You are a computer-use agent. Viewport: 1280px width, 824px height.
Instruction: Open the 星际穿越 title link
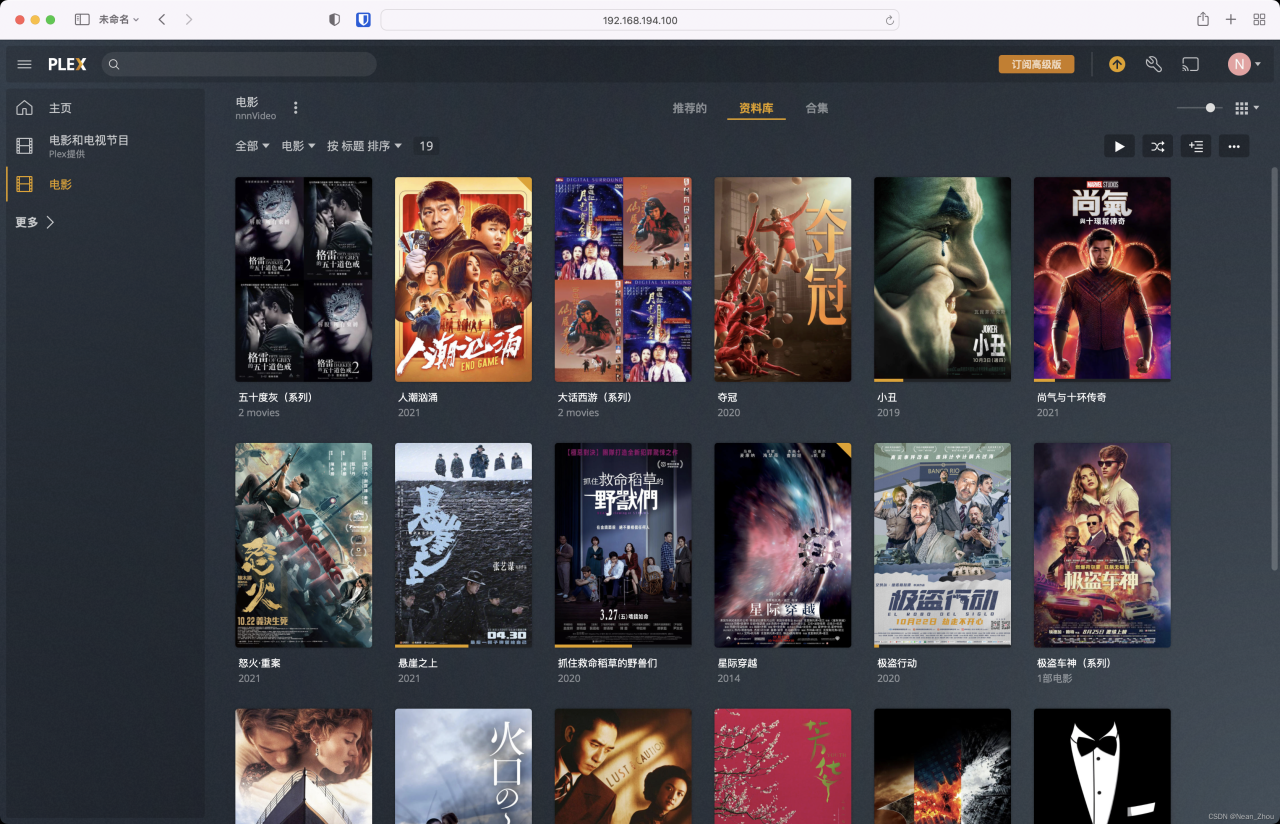coord(737,663)
